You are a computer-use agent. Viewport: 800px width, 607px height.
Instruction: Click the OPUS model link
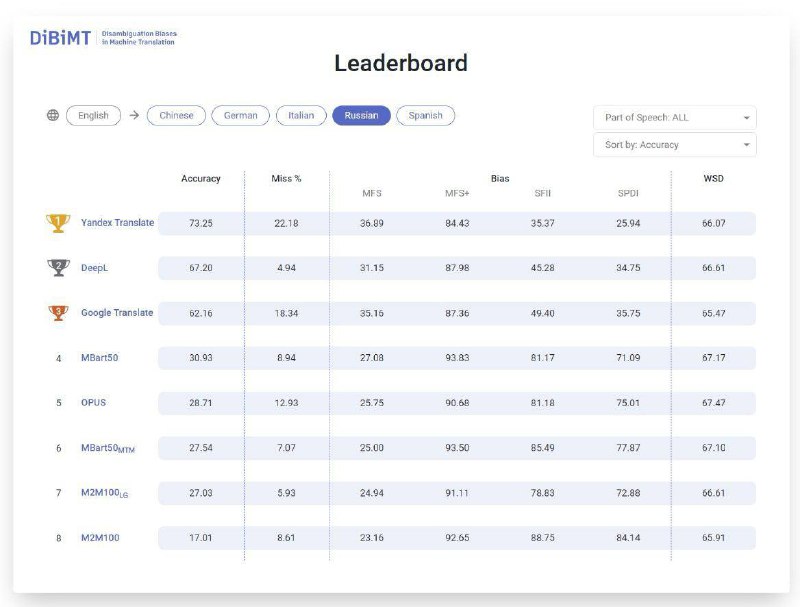(93, 403)
